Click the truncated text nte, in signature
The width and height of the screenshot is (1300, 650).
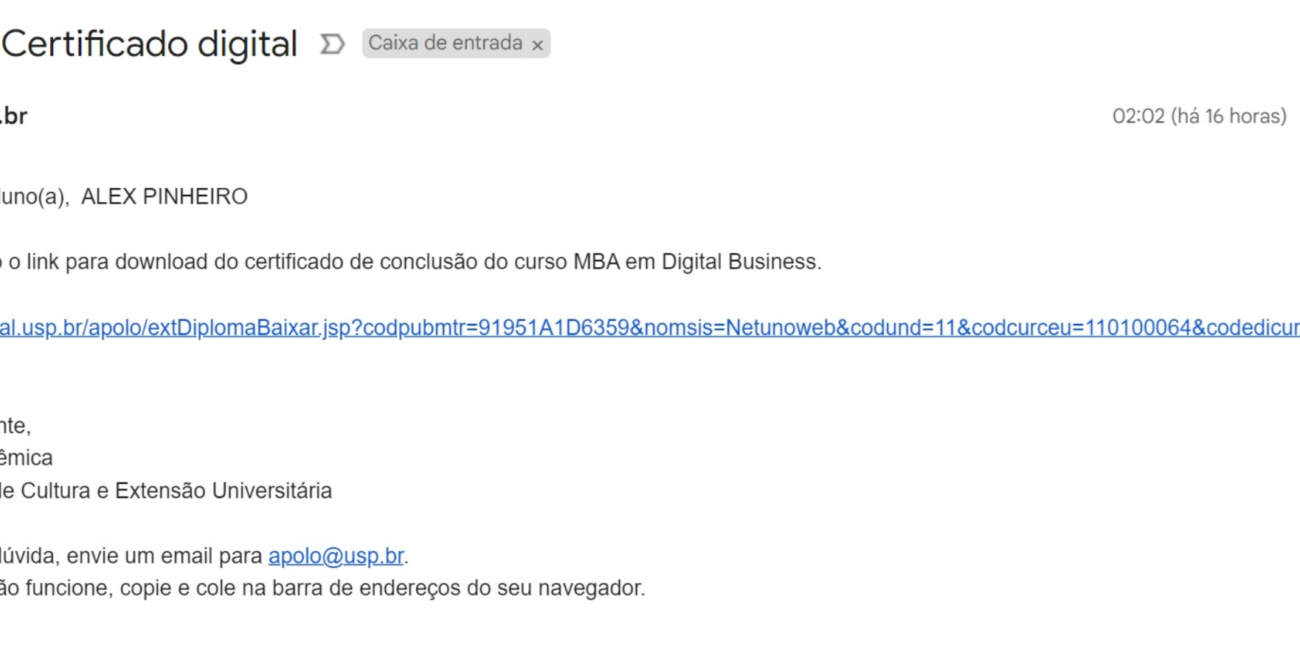[15, 427]
